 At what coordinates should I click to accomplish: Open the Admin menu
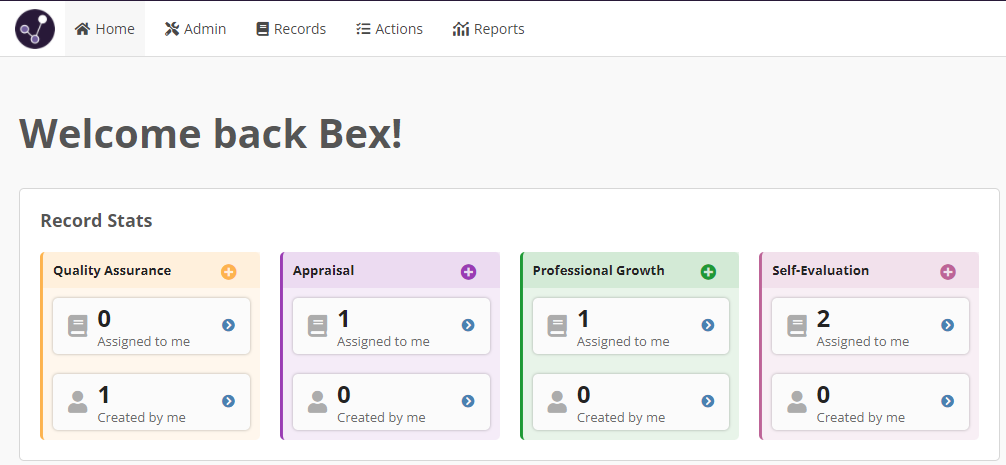coord(196,29)
